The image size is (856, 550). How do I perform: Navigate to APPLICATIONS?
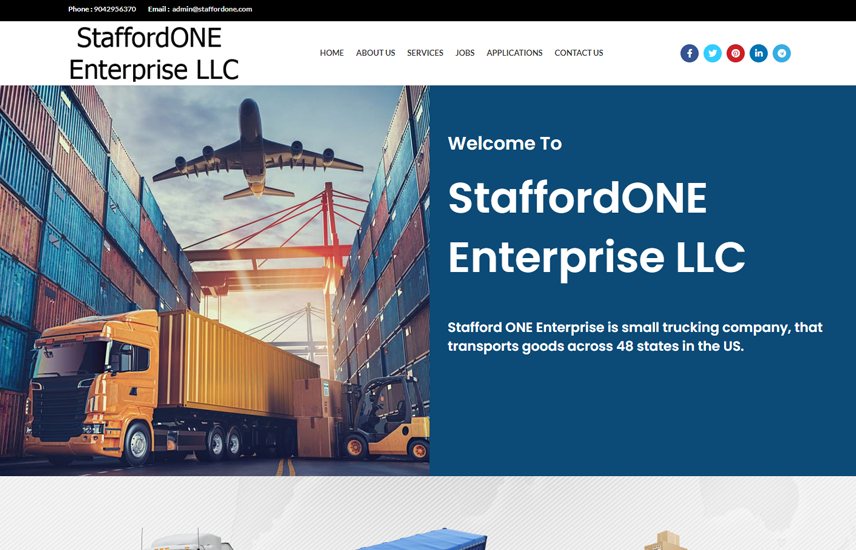point(514,53)
